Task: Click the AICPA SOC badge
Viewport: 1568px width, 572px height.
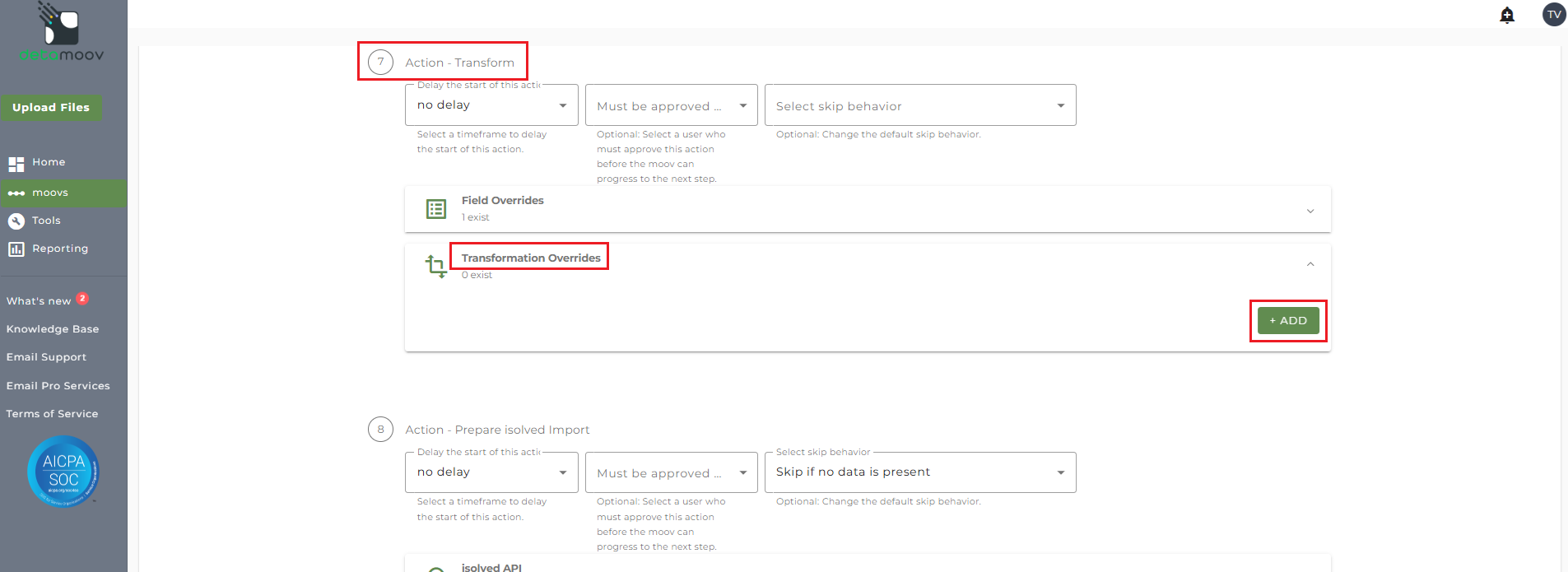Action: [x=63, y=472]
